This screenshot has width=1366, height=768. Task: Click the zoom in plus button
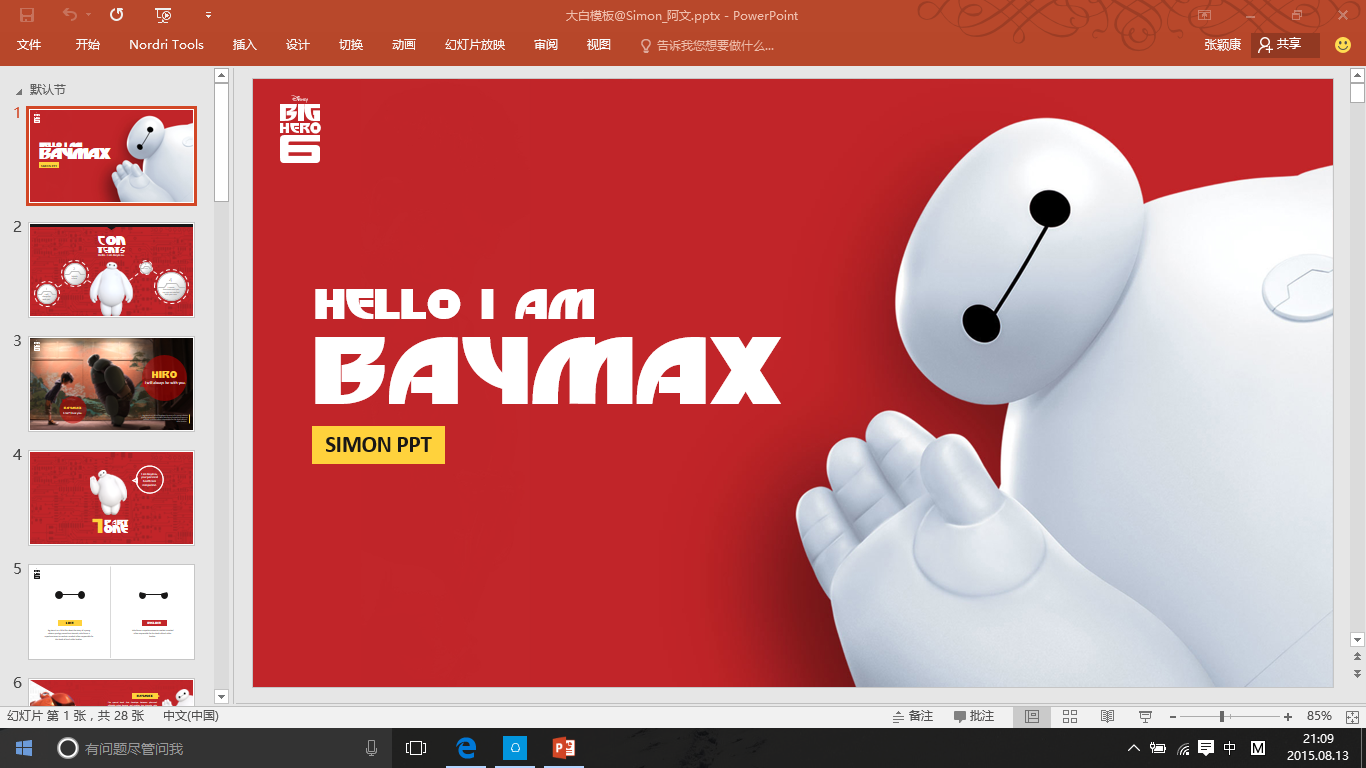1287,716
